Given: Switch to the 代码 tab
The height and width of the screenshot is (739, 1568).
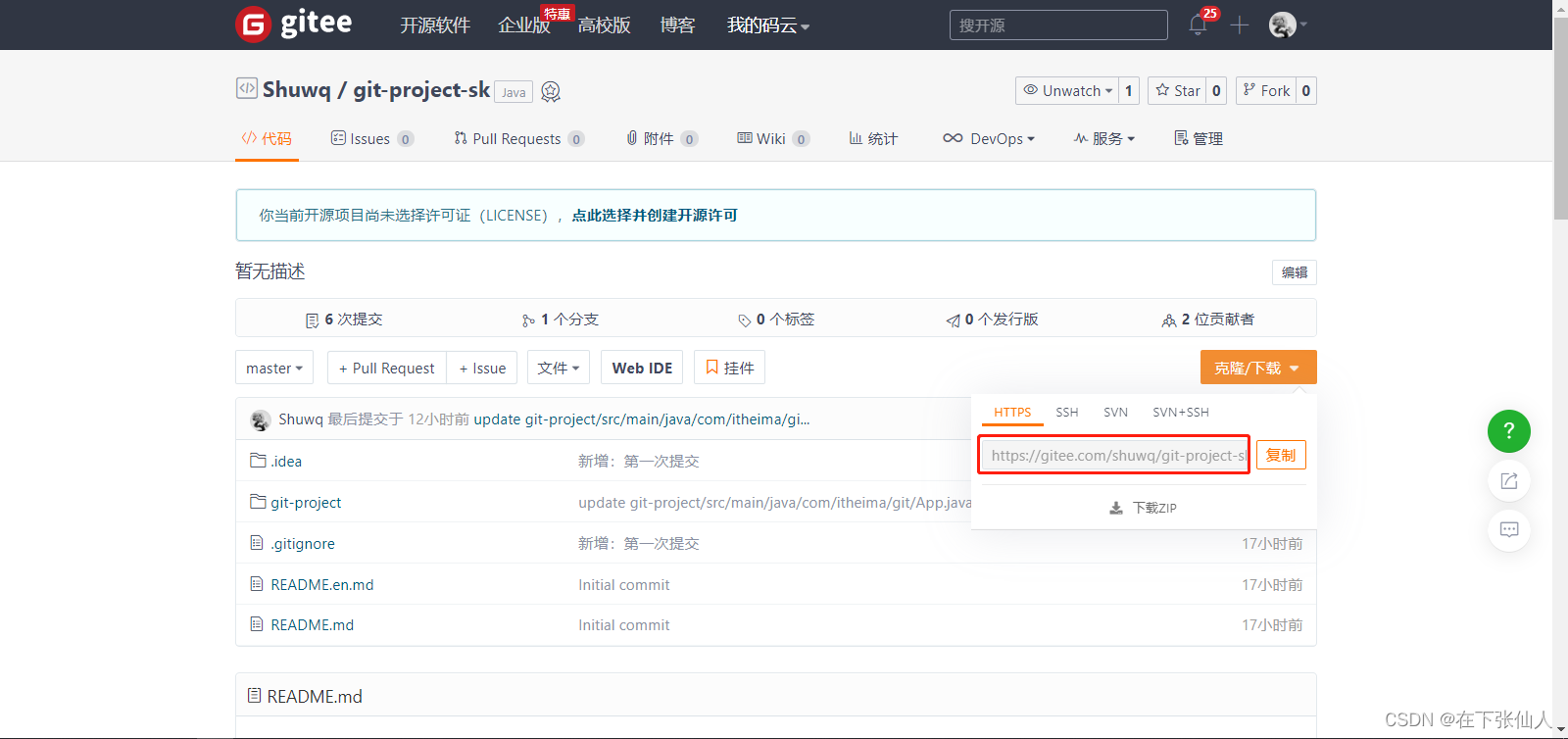Looking at the screenshot, I should pyautogui.click(x=267, y=138).
